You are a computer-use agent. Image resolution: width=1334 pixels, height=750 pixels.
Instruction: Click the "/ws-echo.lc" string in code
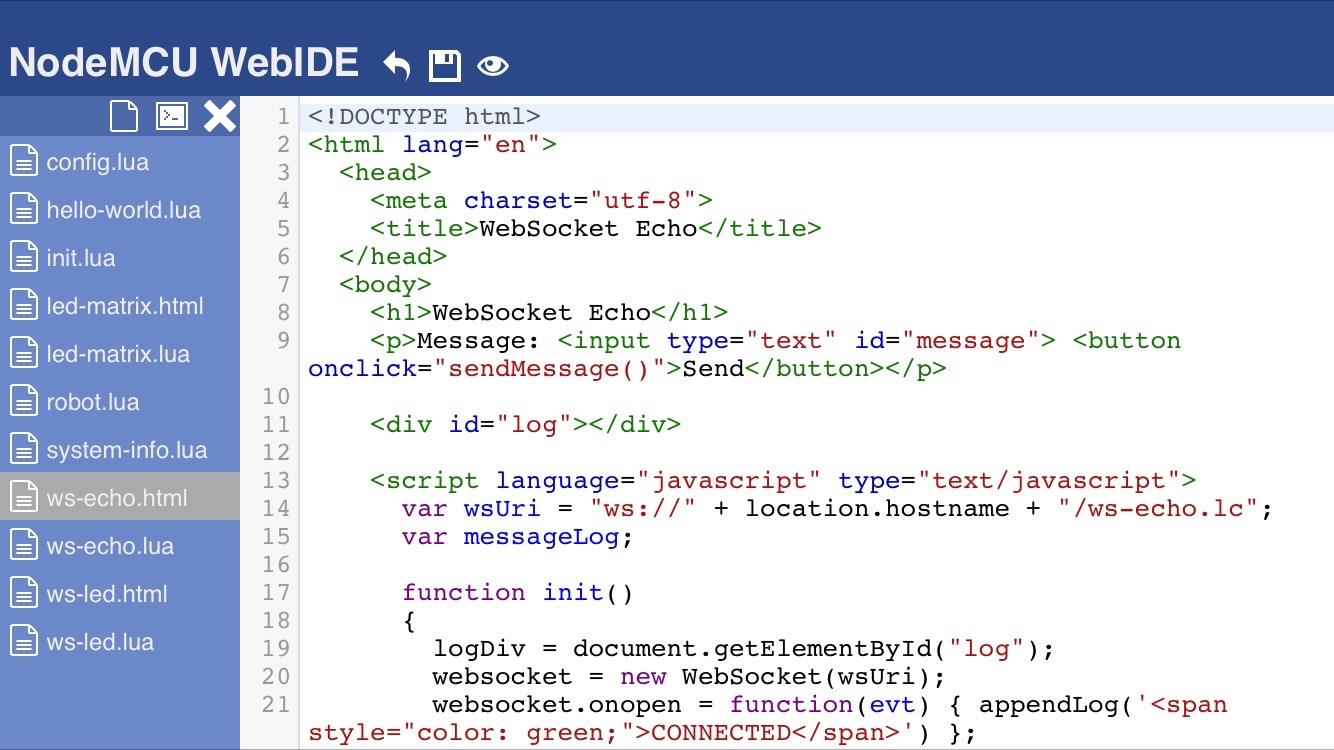pyautogui.click(x=1158, y=509)
